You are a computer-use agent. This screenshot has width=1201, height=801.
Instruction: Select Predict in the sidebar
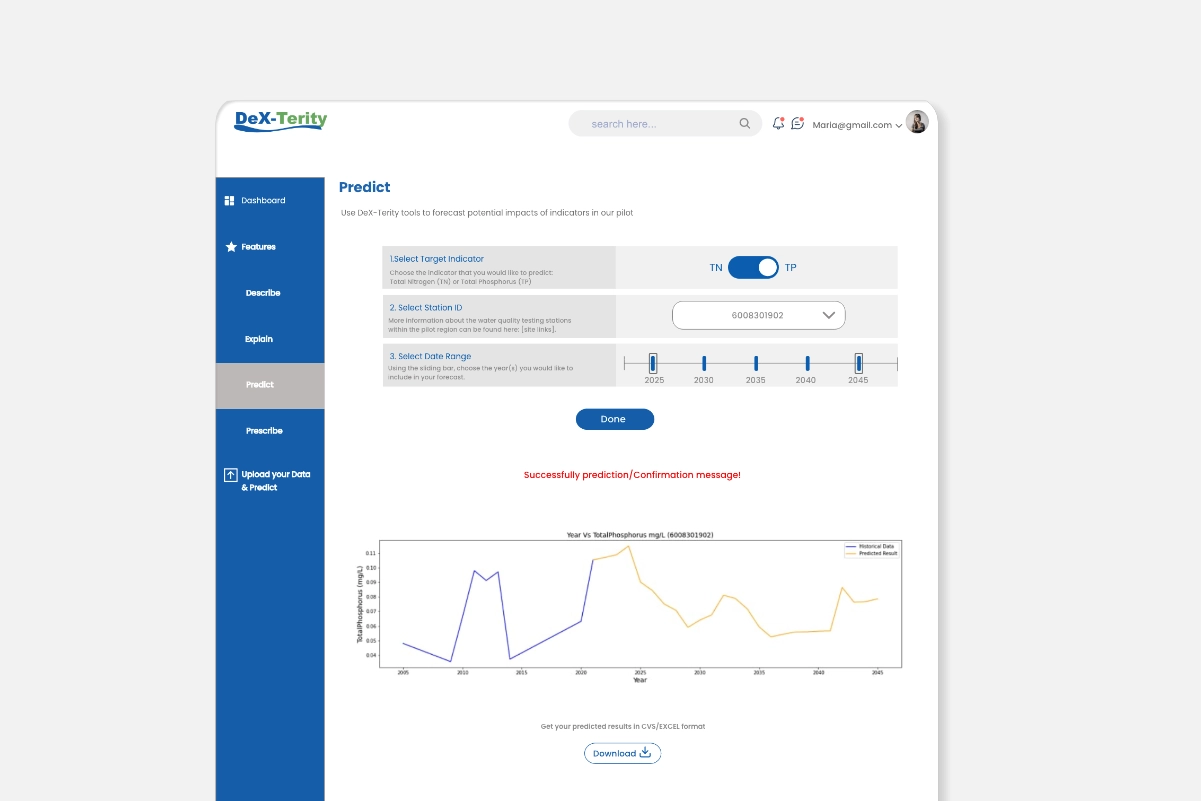(270, 385)
